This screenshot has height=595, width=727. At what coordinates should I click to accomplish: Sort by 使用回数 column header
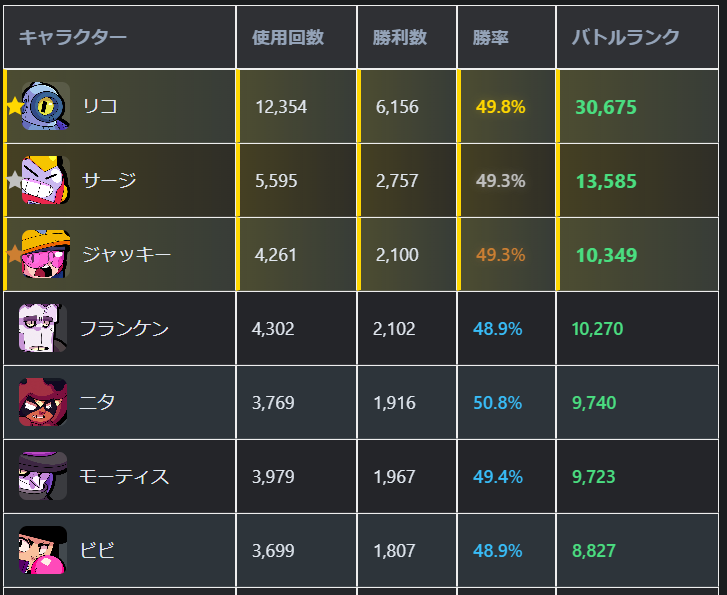click(288, 38)
